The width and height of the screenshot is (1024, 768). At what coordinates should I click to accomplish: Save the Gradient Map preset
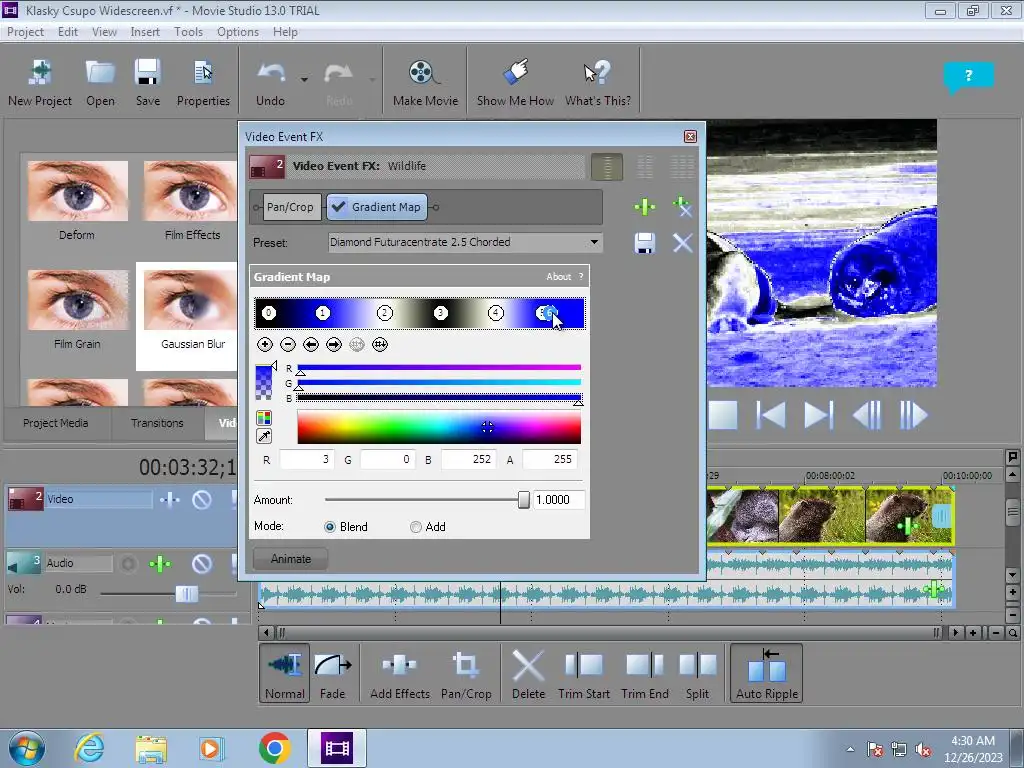(x=645, y=243)
